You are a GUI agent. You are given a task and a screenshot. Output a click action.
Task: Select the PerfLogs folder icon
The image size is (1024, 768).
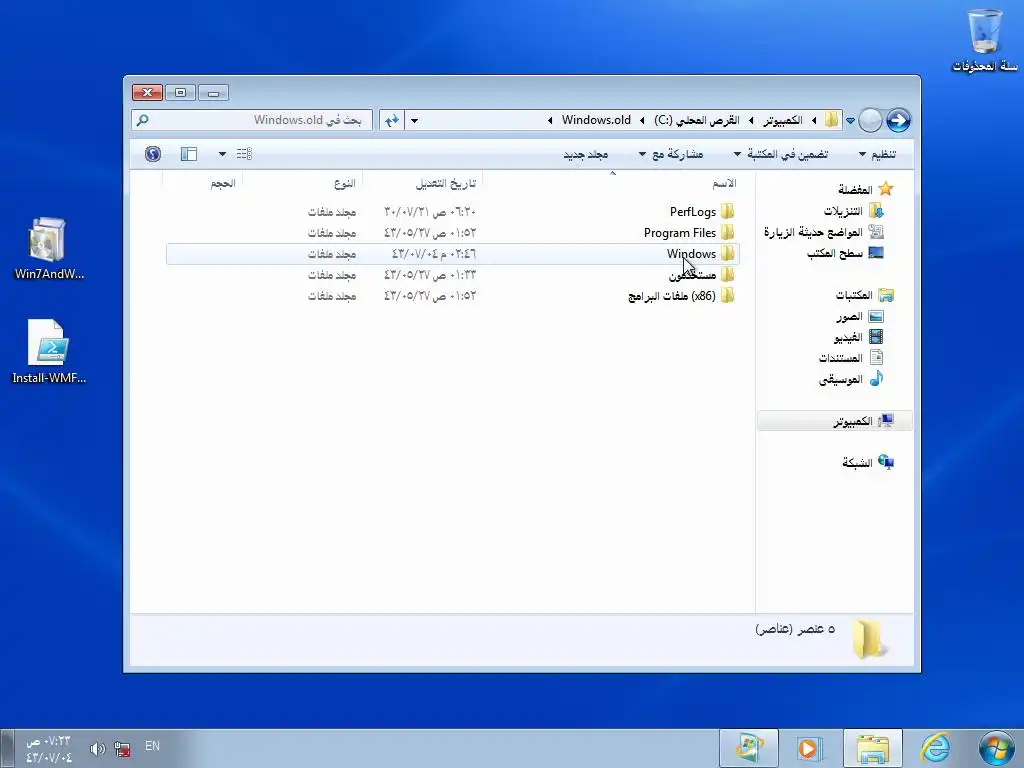click(728, 212)
